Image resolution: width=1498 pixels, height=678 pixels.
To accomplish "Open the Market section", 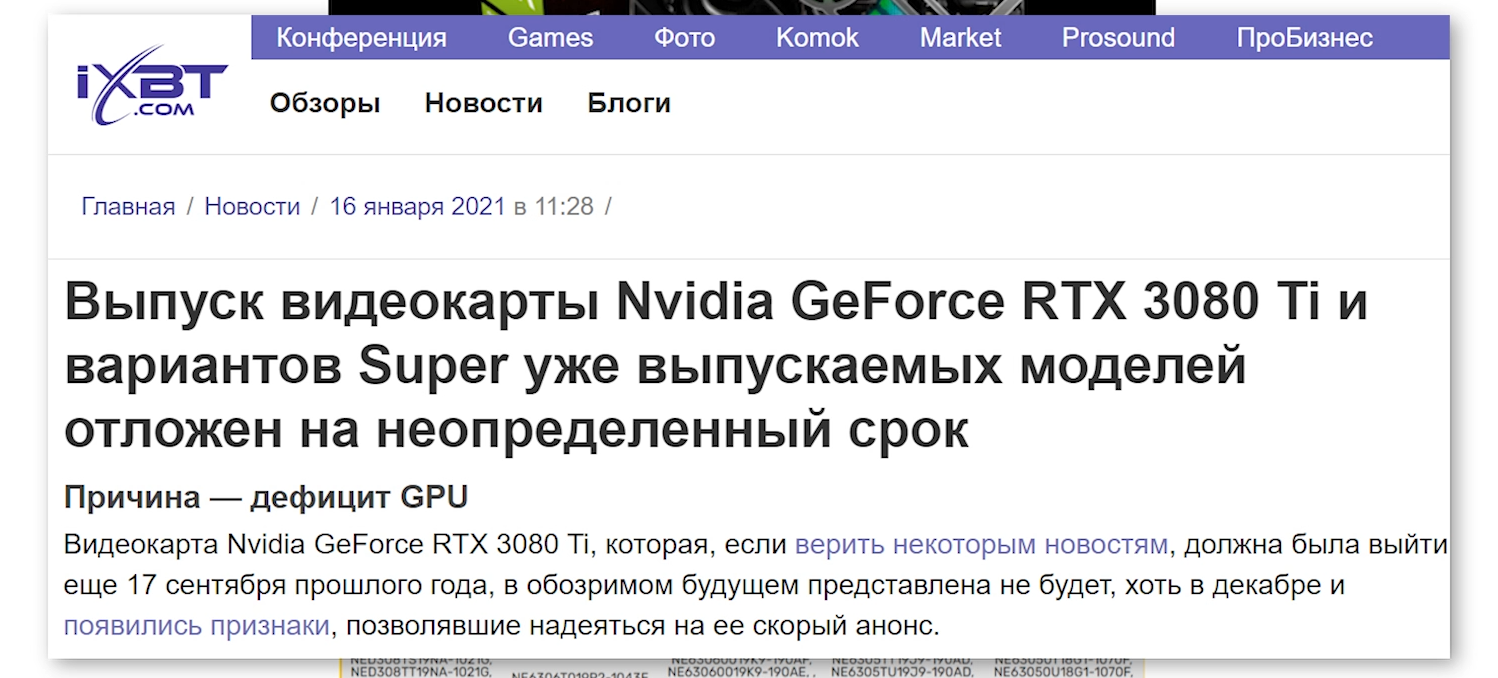I will pos(960,38).
